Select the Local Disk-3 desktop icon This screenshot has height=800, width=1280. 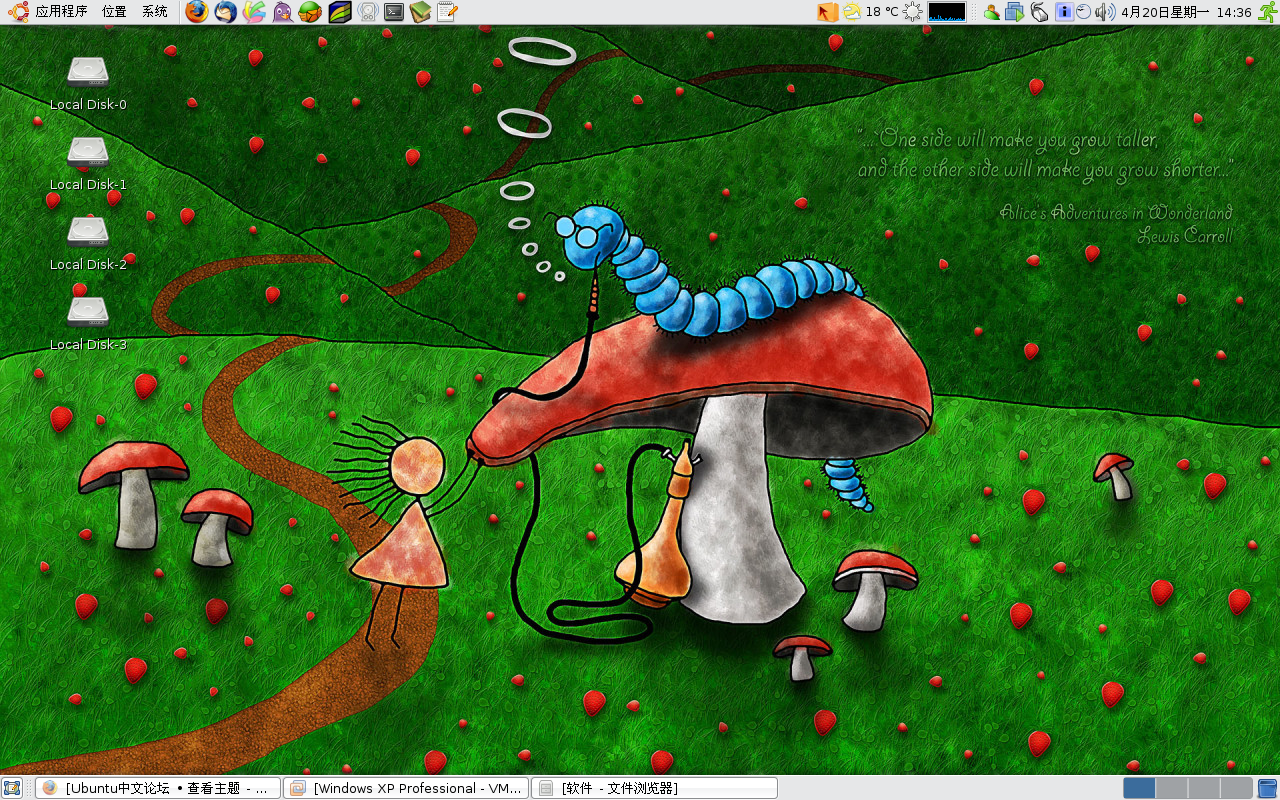pos(88,323)
